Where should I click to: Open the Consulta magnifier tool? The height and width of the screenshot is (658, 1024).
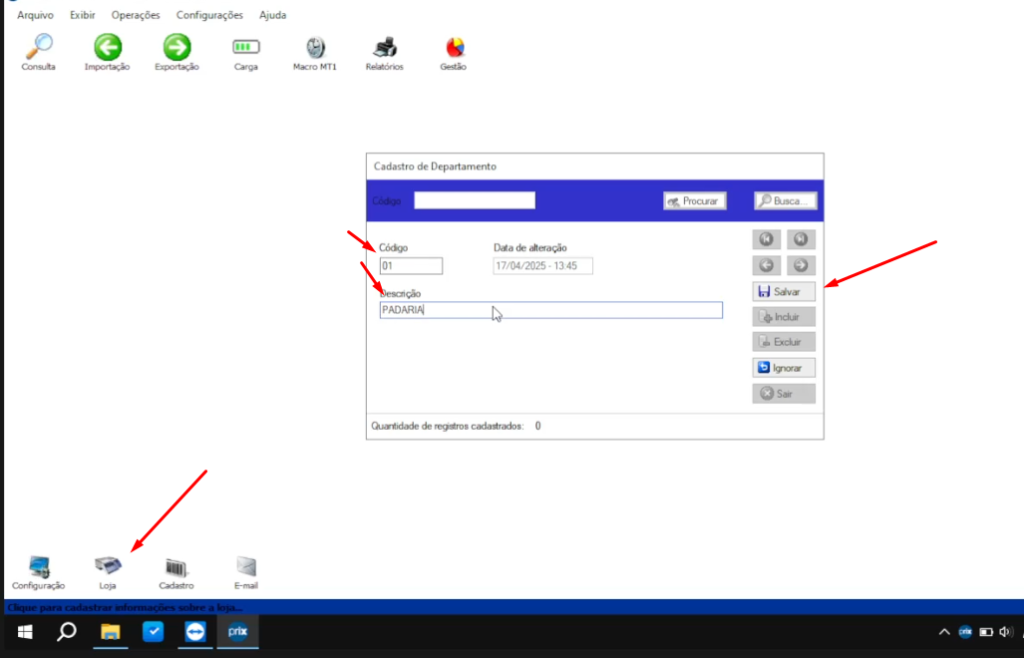(39, 47)
